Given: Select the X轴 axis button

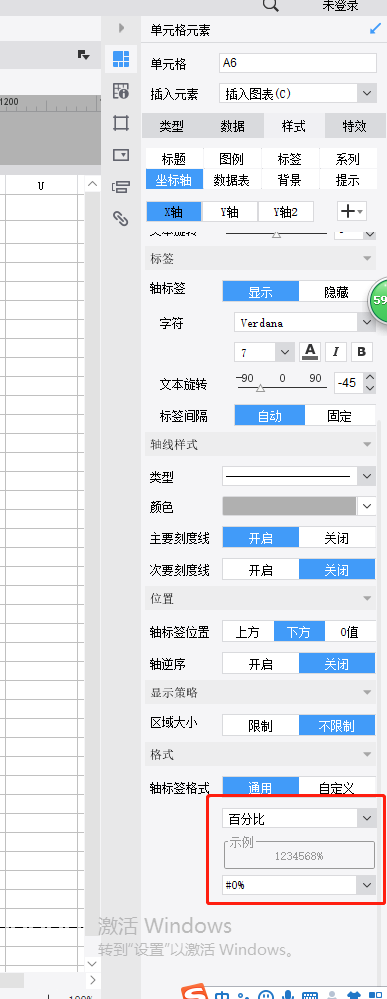Looking at the screenshot, I should (x=173, y=212).
